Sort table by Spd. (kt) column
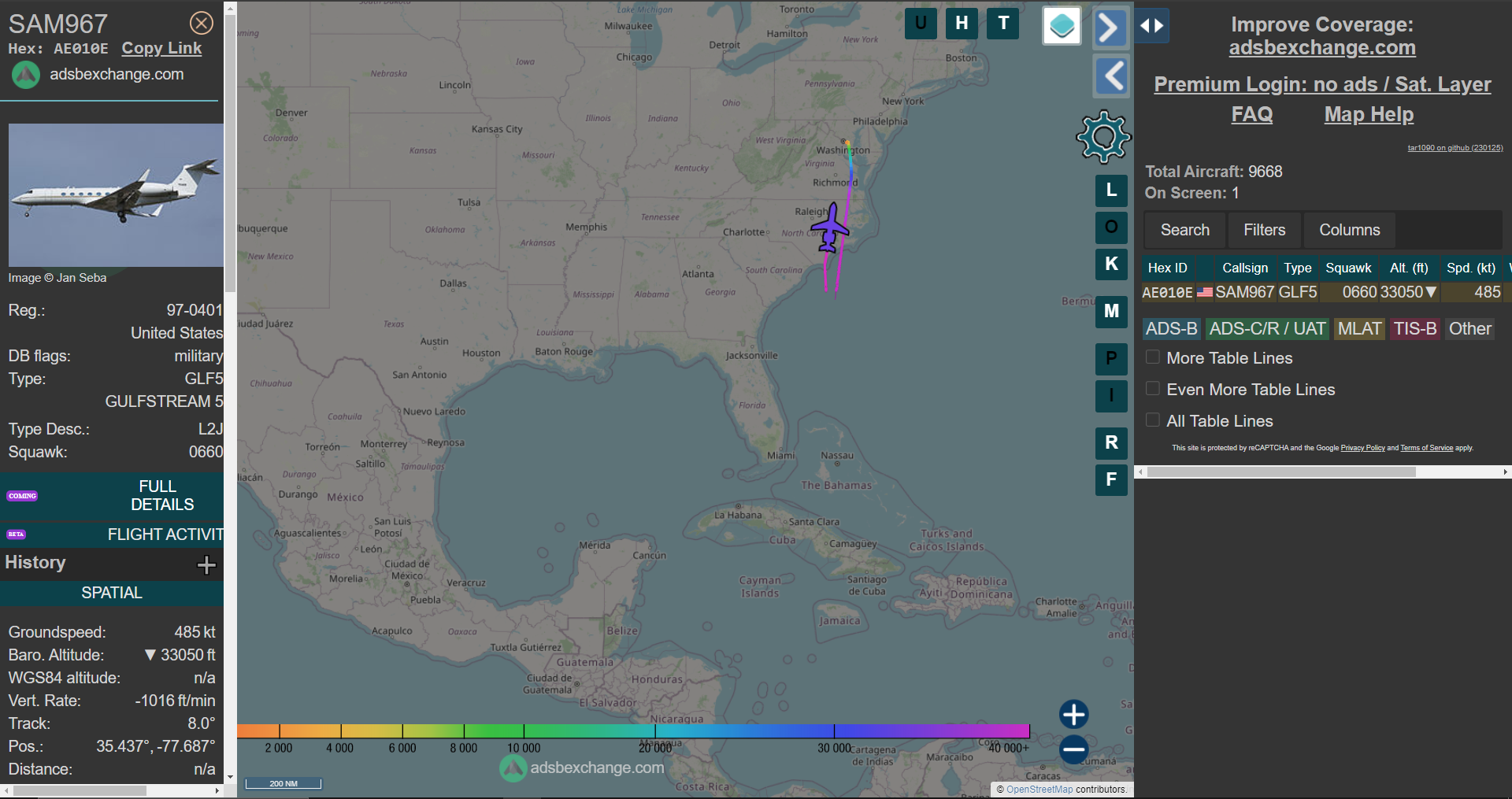 pos(1470,268)
